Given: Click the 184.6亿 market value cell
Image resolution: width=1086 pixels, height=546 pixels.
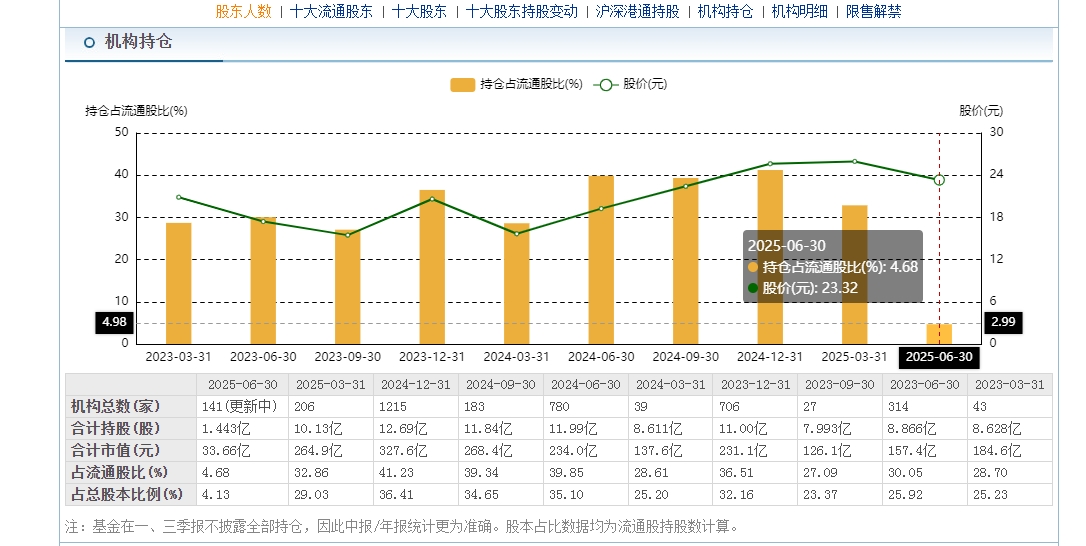Looking at the screenshot, I should coord(1010,450).
